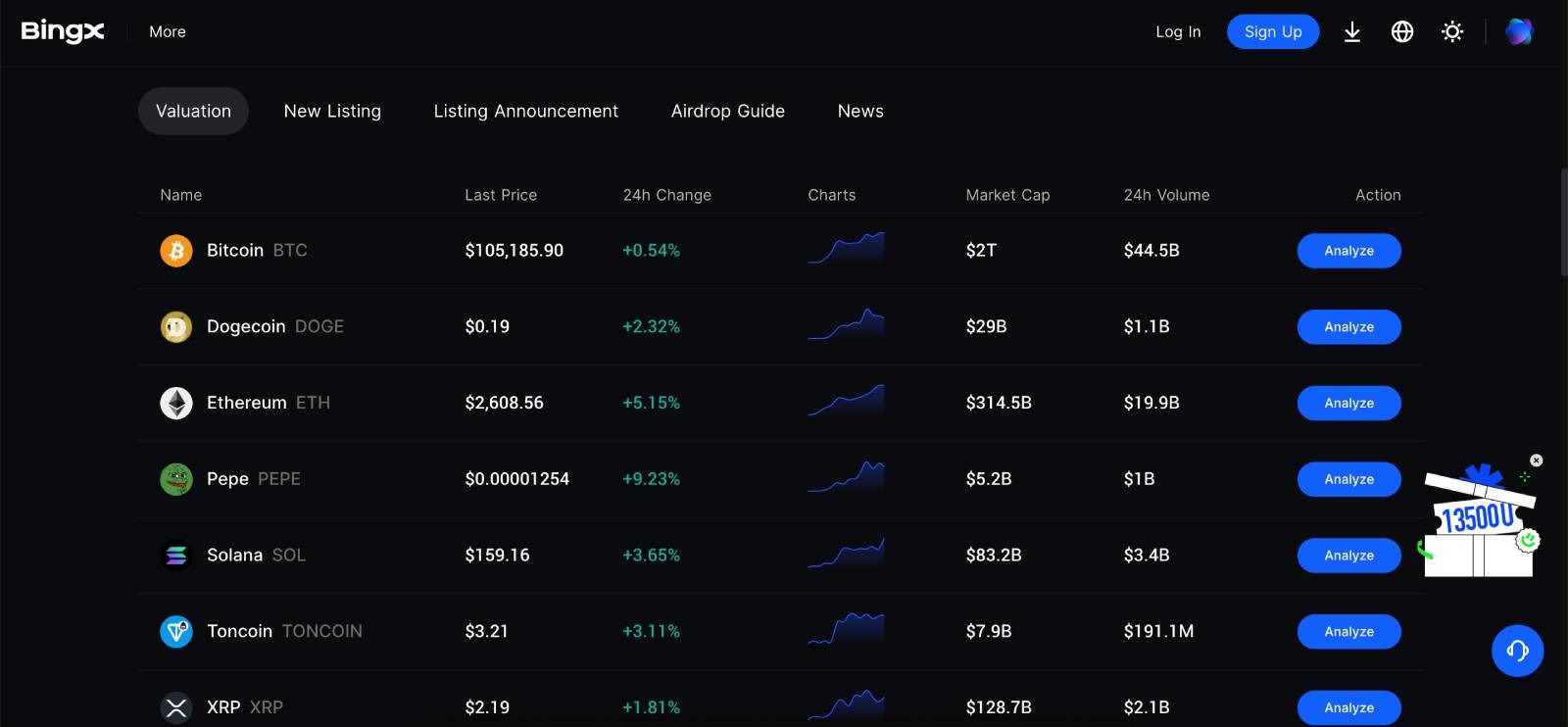Open Dogecoin sparkline chart

pos(846,324)
